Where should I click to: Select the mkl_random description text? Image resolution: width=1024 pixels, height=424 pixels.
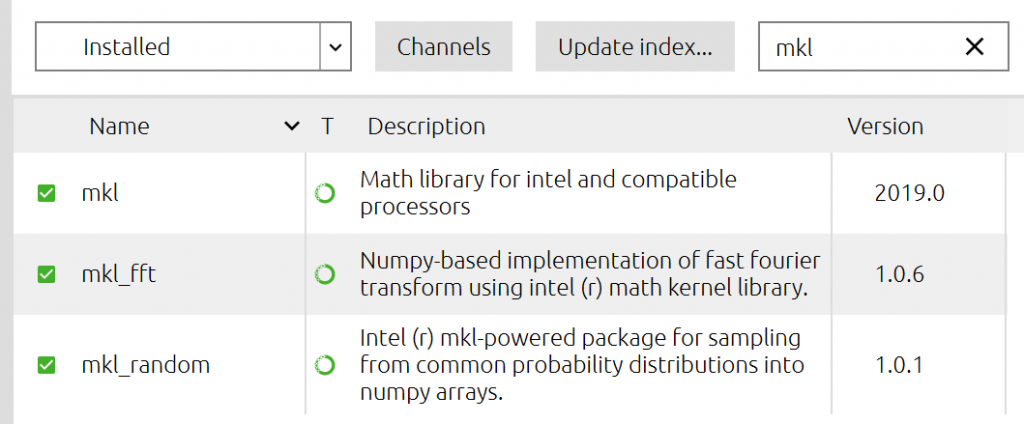tap(581, 365)
